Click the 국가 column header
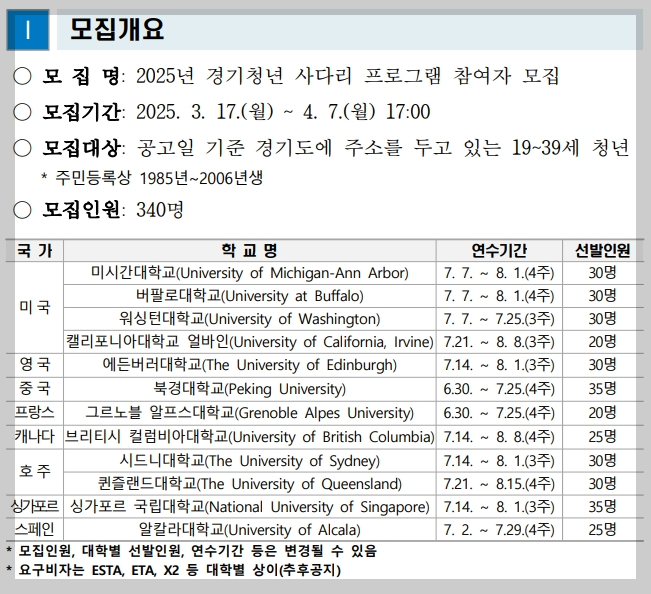The image size is (651, 594). click(x=34, y=250)
